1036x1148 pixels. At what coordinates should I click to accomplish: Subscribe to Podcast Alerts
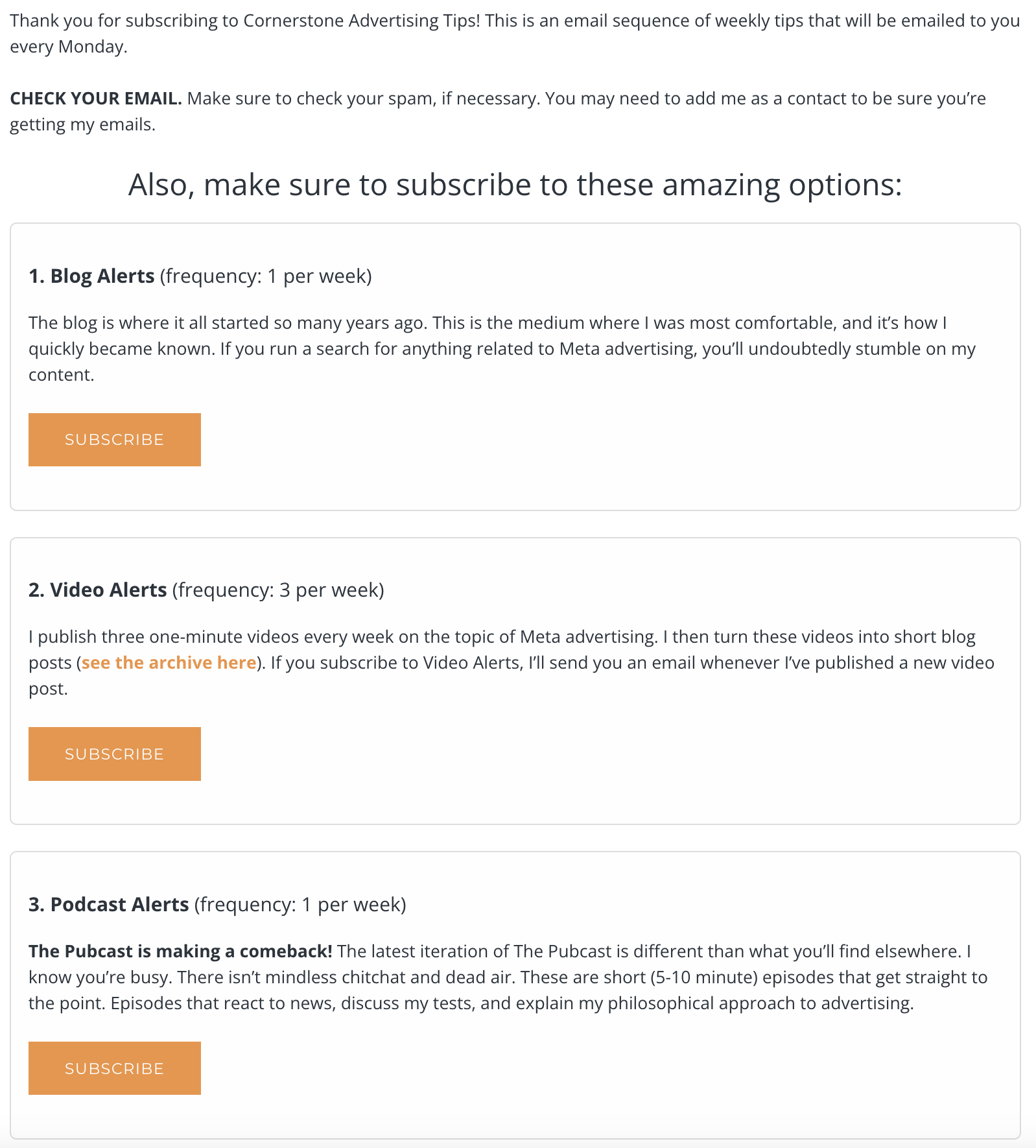coord(115,1068)
